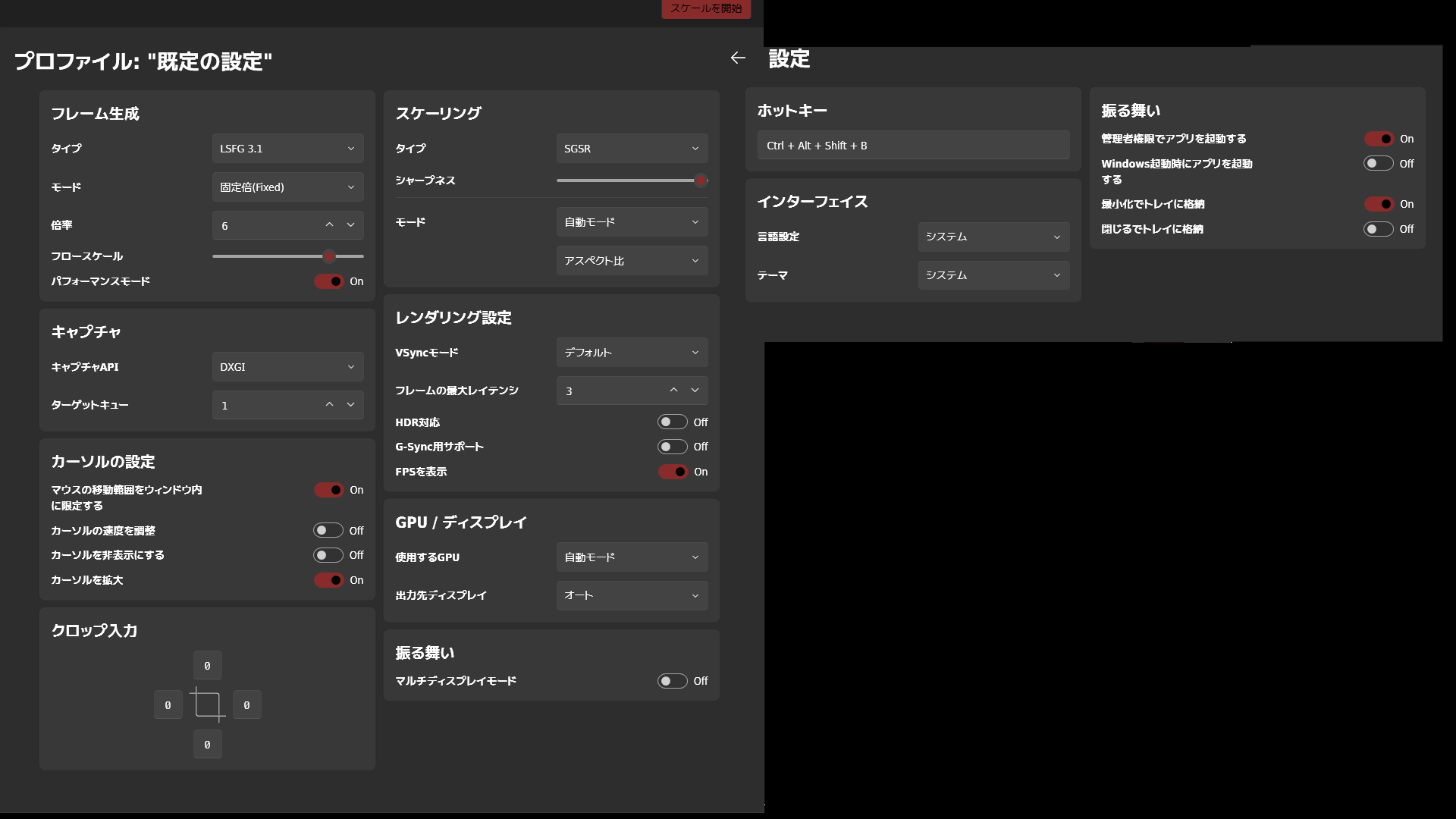The width and height of the screenshot is (1456, 819).
Task: Click the top crop value box
Action: [x=207, y=666]
